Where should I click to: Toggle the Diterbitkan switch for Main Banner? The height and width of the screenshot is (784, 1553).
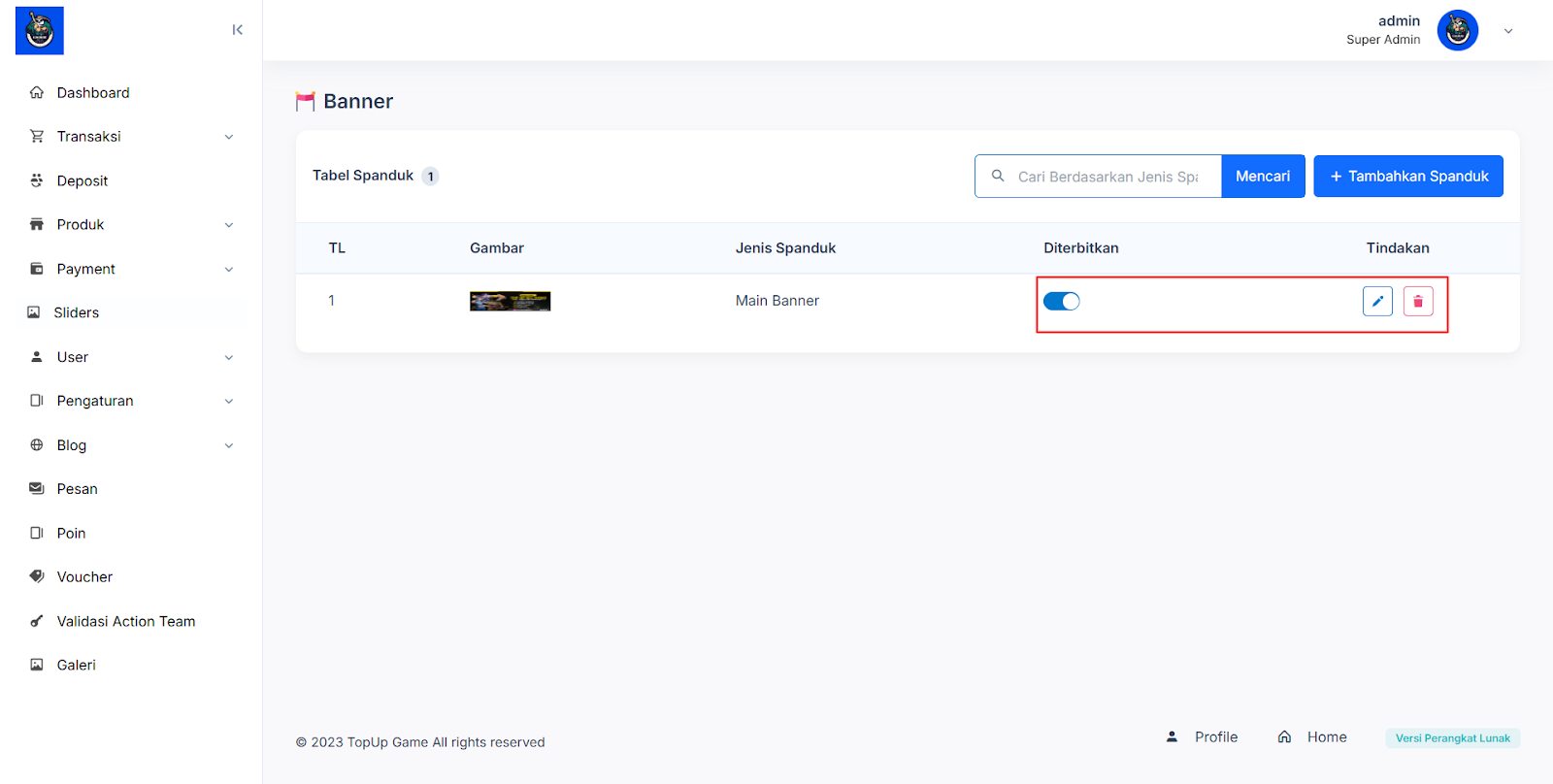tap(1062, 301)
